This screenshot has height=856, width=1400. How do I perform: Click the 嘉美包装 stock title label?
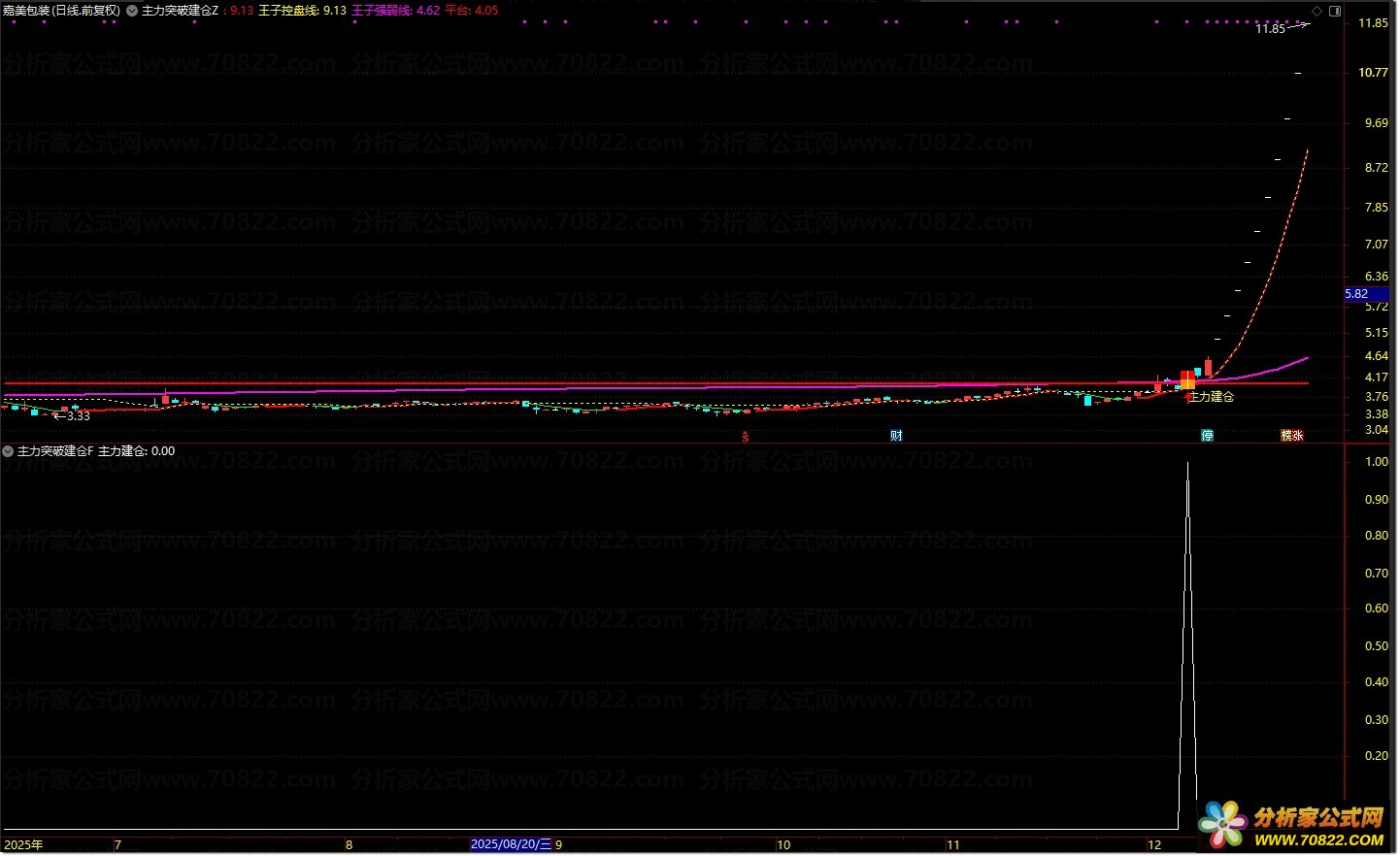click(x=60, y=11)
